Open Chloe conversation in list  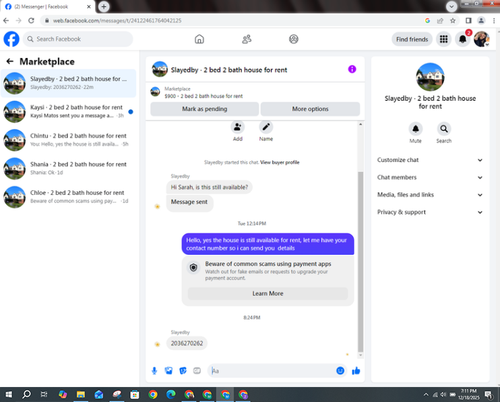[x=68, y=197]
